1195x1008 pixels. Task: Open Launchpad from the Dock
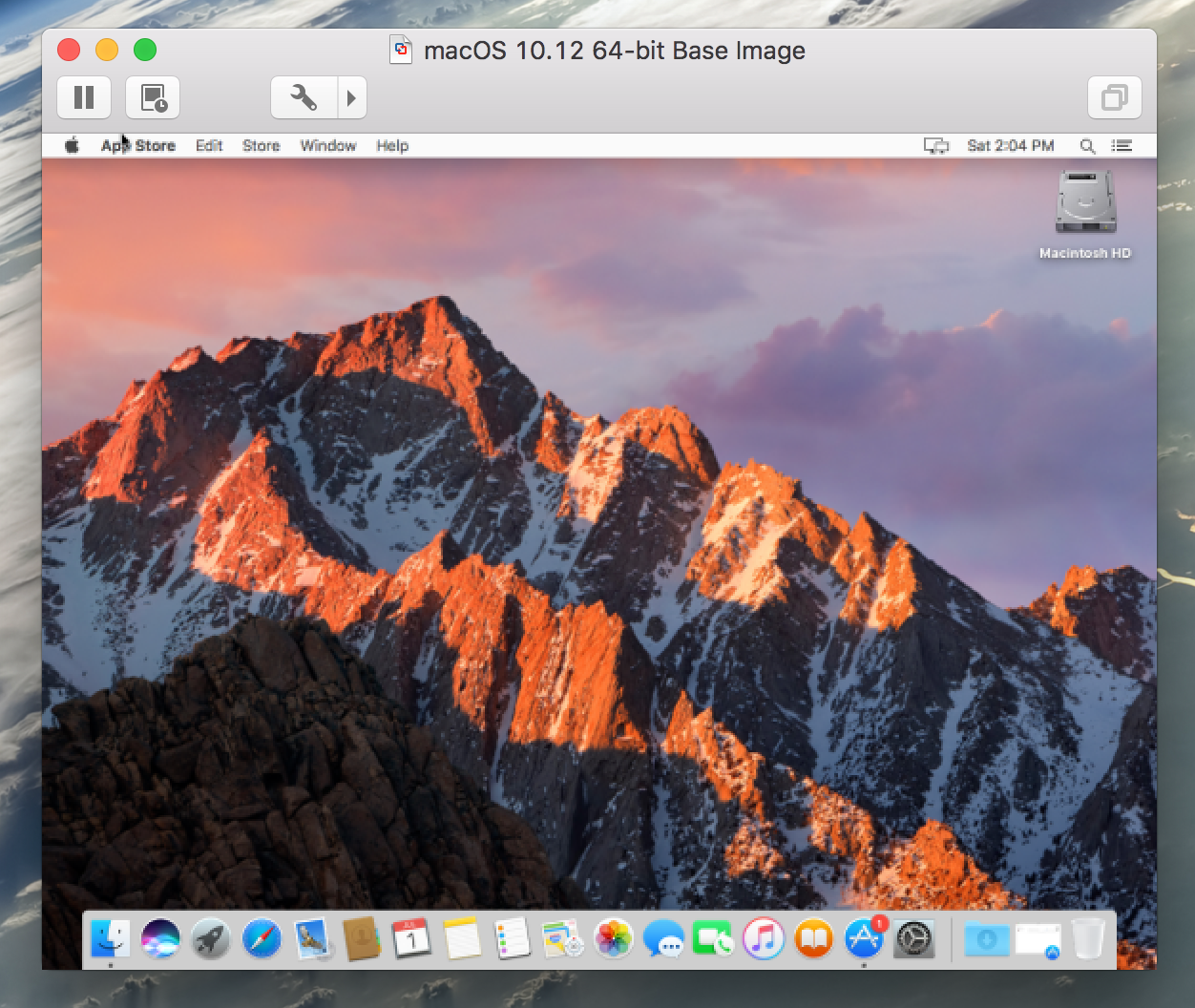(x=213, y=939)
